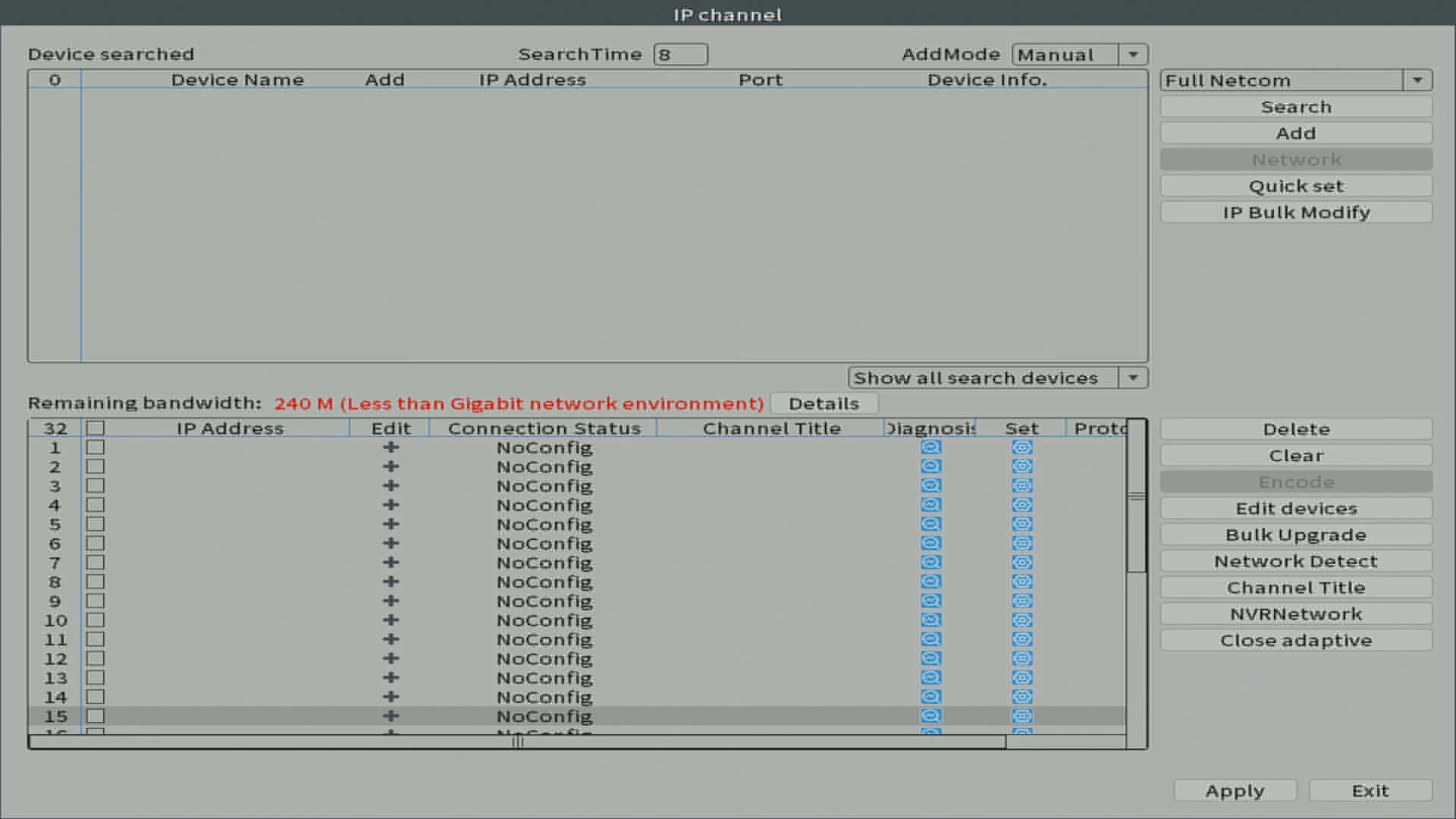Click the plus Edit icon for channel 1
Screen dimensions: 1456x819
pos(391,447)
